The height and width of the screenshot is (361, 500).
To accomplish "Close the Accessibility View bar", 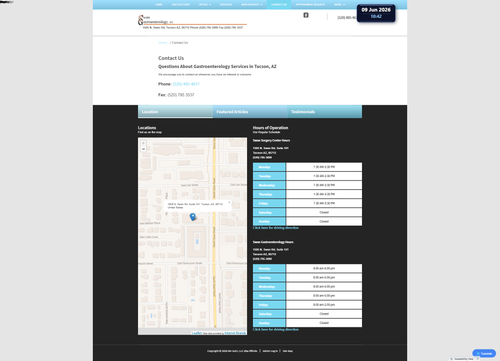I will click(477, 359).
